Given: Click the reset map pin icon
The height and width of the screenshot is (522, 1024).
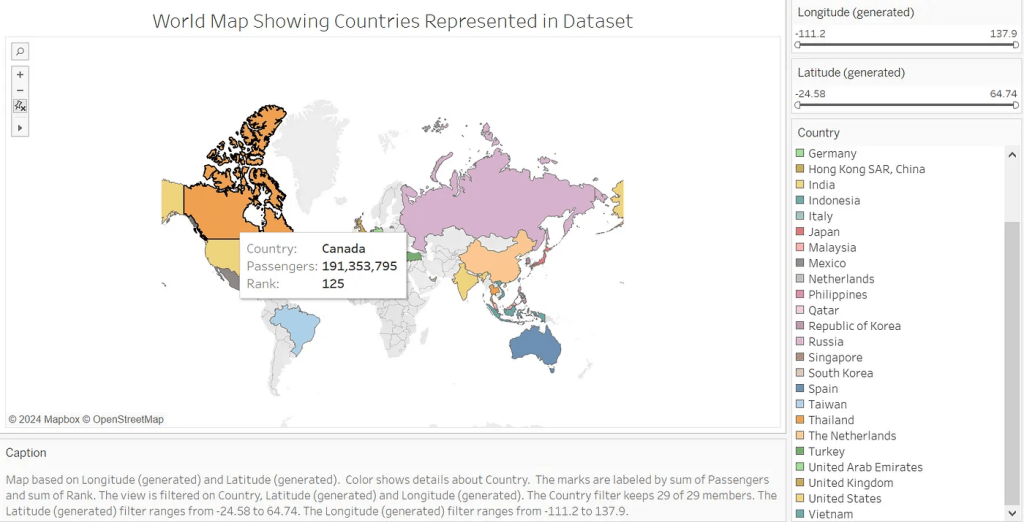Looking at the screenshot, I should pos(20,106).
